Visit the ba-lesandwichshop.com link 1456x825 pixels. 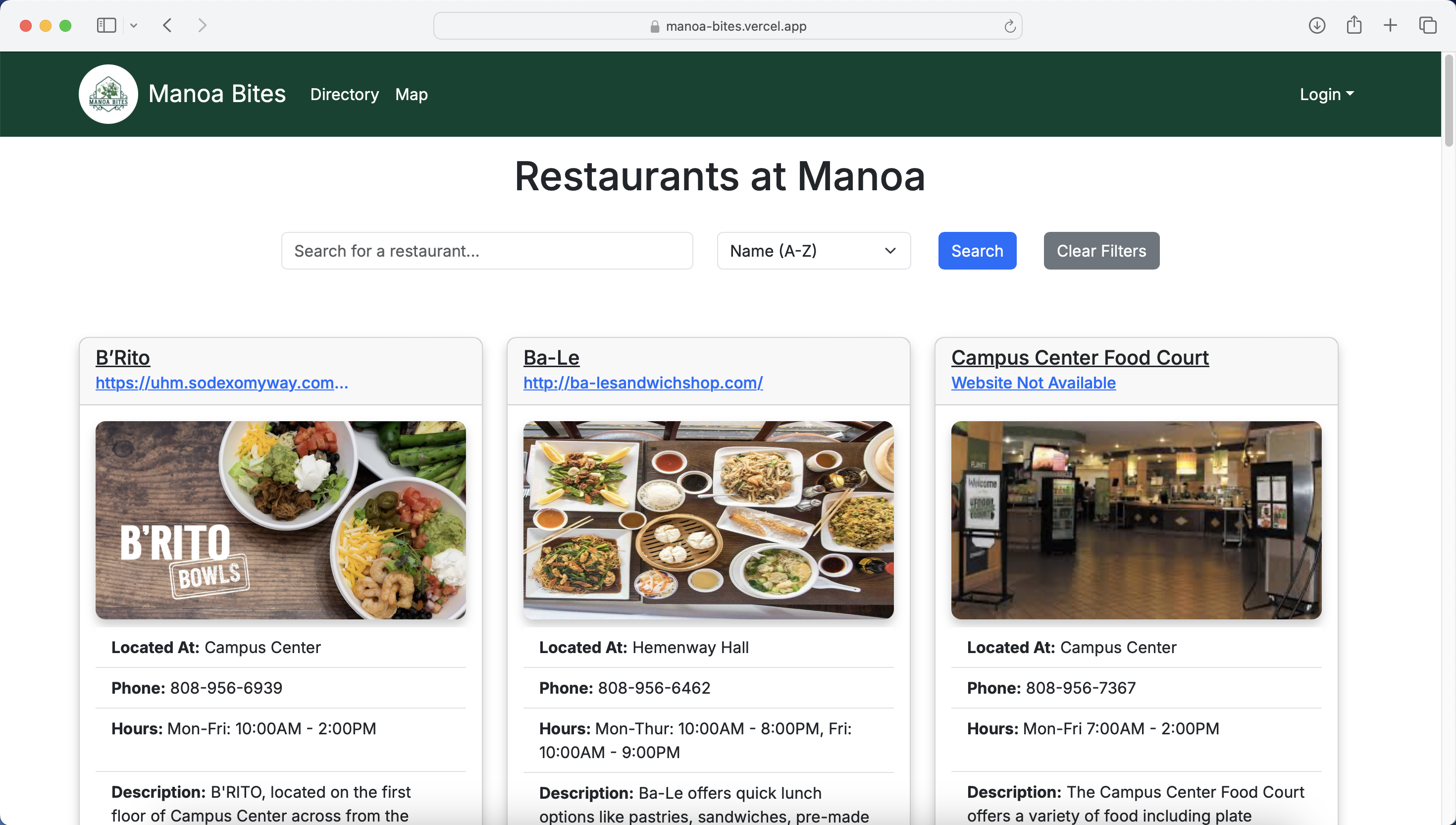[643, 383]
